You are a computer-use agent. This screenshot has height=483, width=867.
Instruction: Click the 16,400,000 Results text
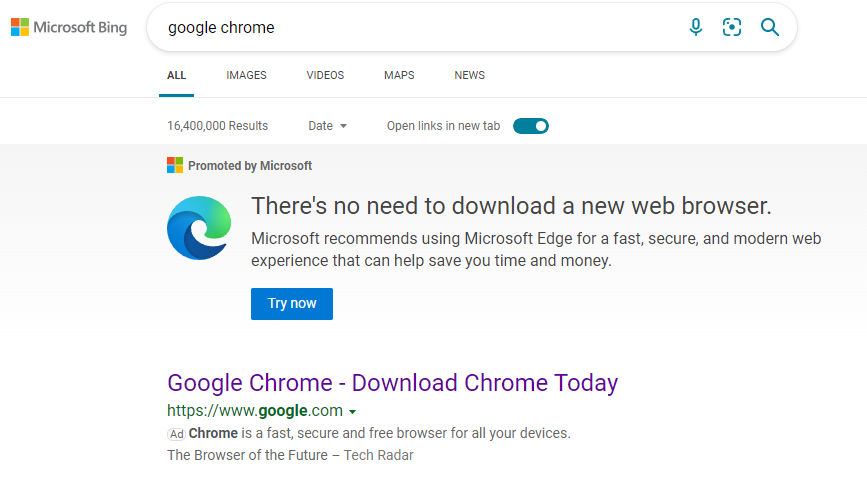[217, 126]
